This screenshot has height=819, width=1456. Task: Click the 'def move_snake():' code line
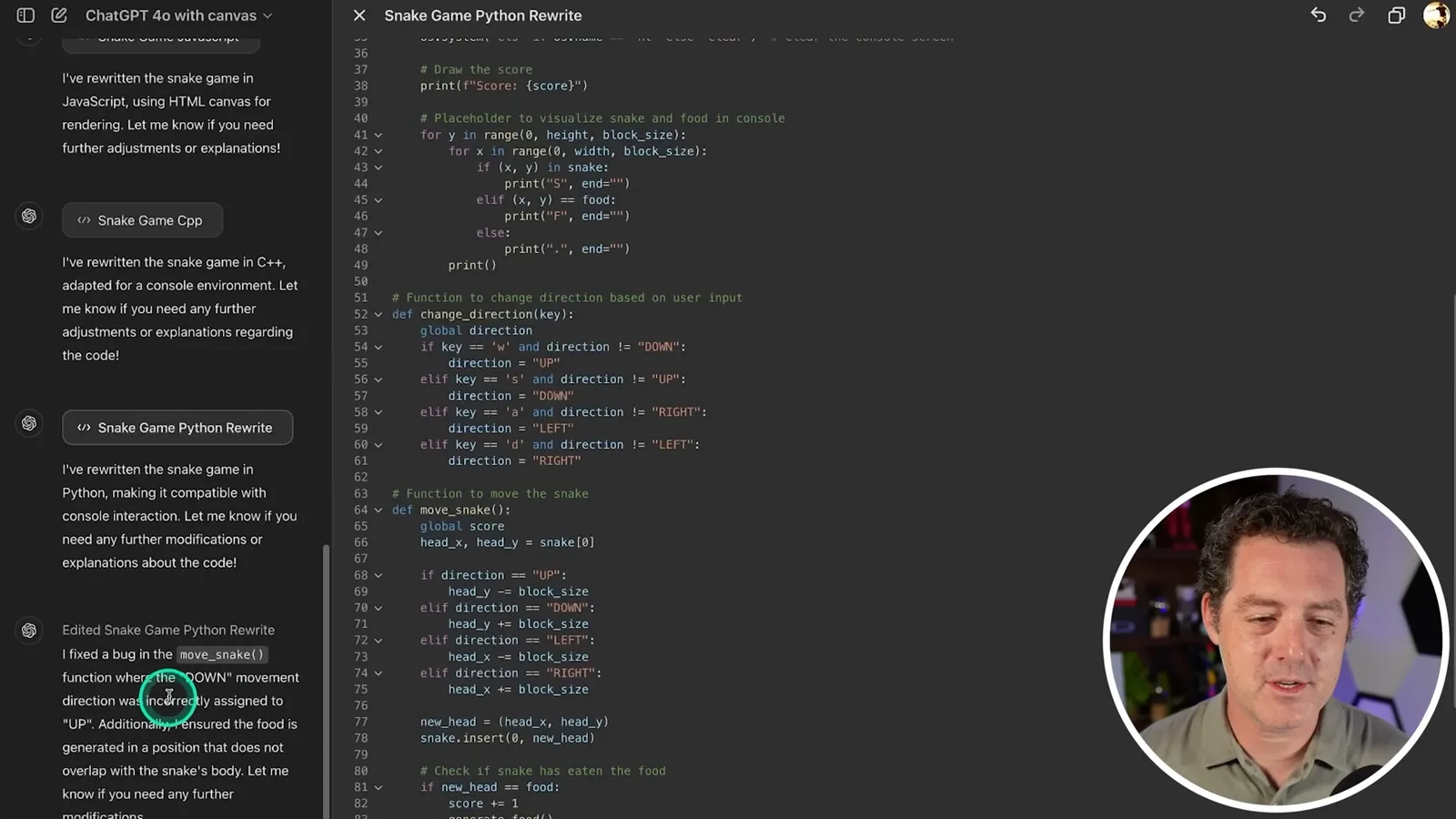click(451, 510)
